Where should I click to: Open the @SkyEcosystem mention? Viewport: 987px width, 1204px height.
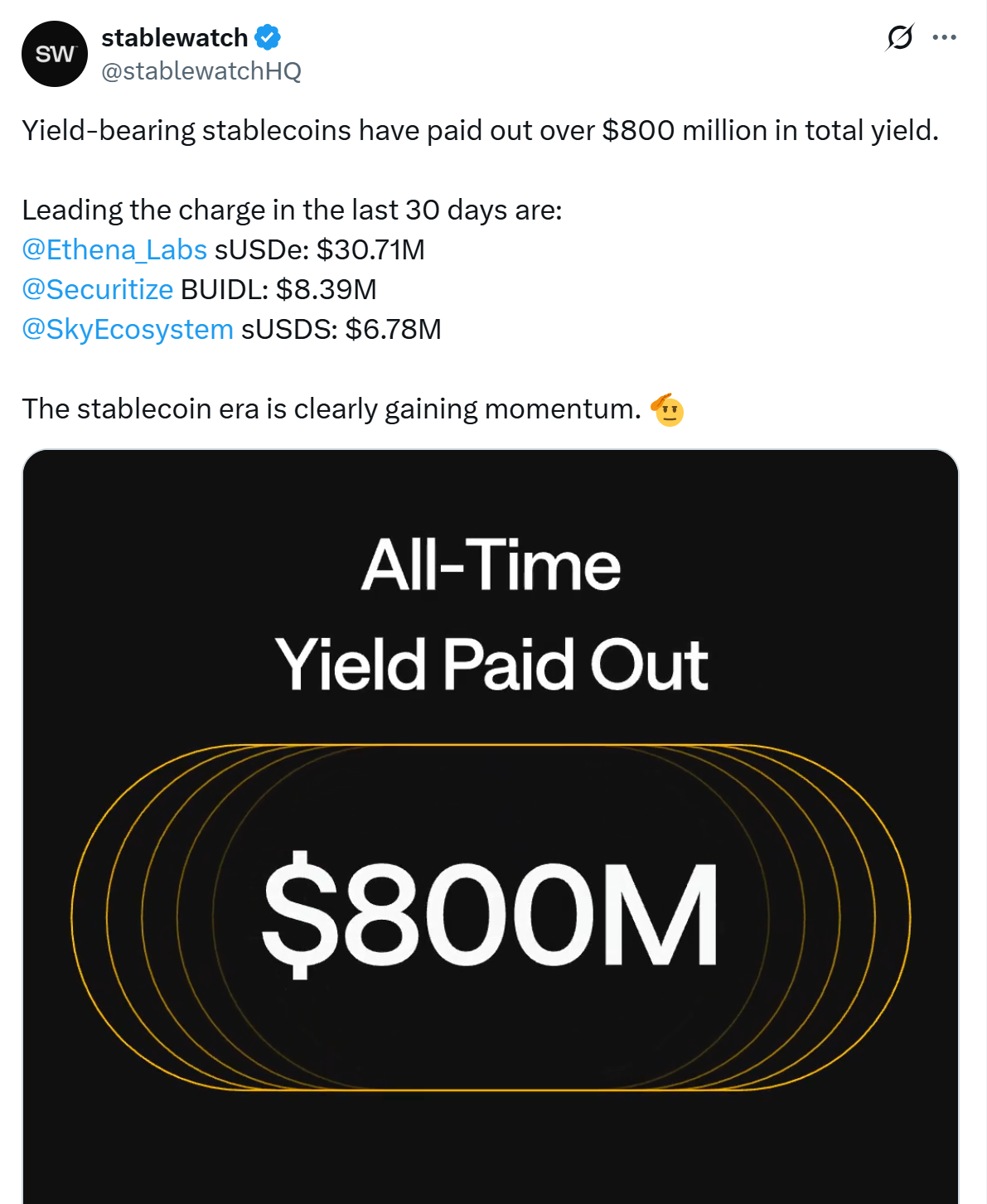tap(128, 329)
